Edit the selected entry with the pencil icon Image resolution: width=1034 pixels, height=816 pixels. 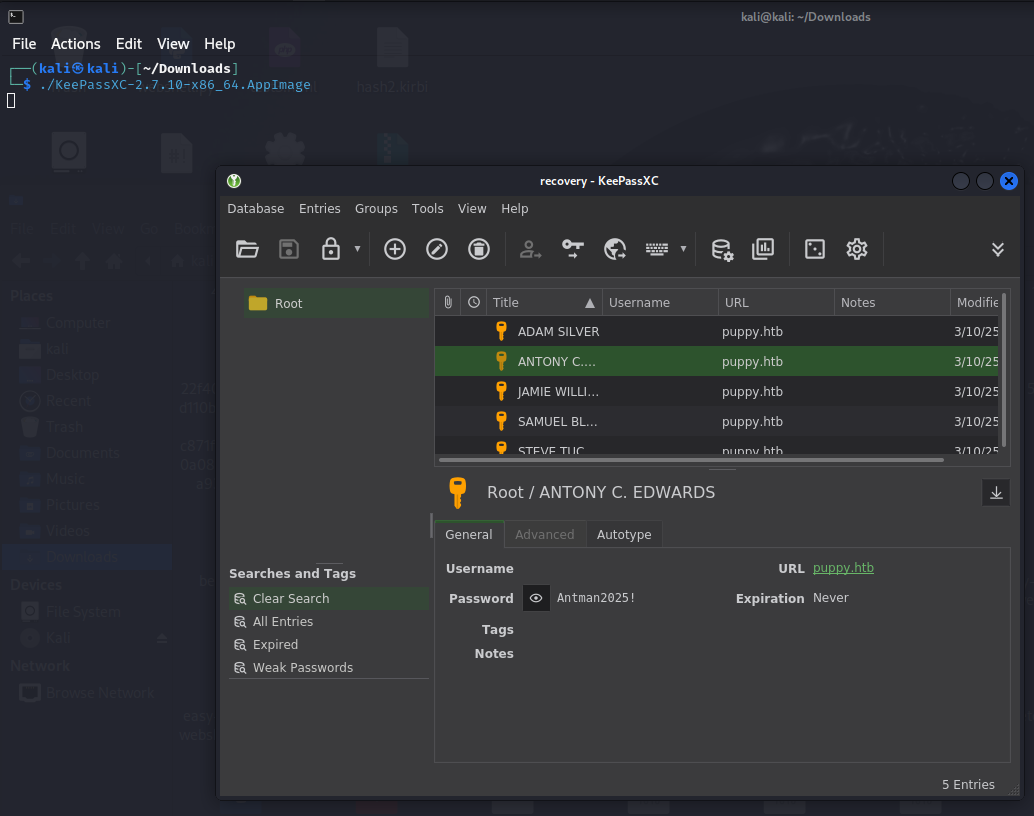pyautogui.click(x=437, y=249)
